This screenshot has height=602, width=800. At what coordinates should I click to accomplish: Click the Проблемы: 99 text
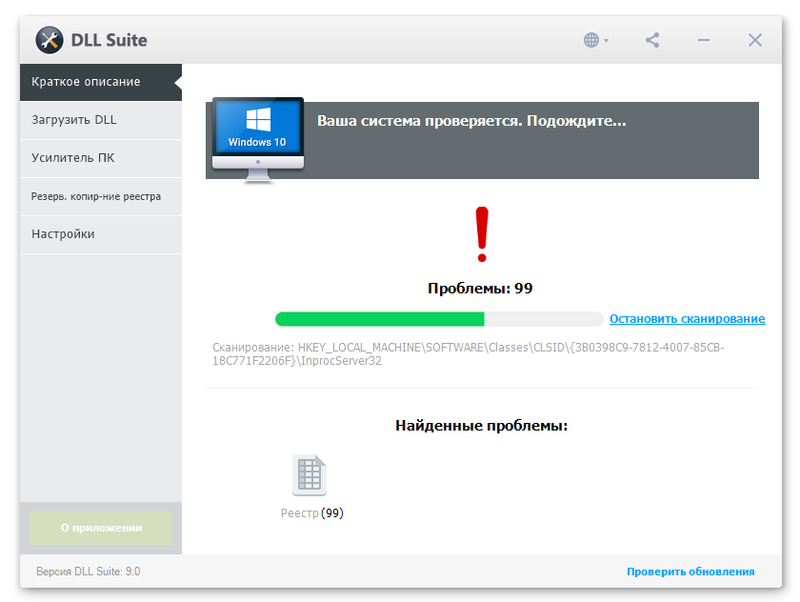pyautogui.click(x=480, y=288)
